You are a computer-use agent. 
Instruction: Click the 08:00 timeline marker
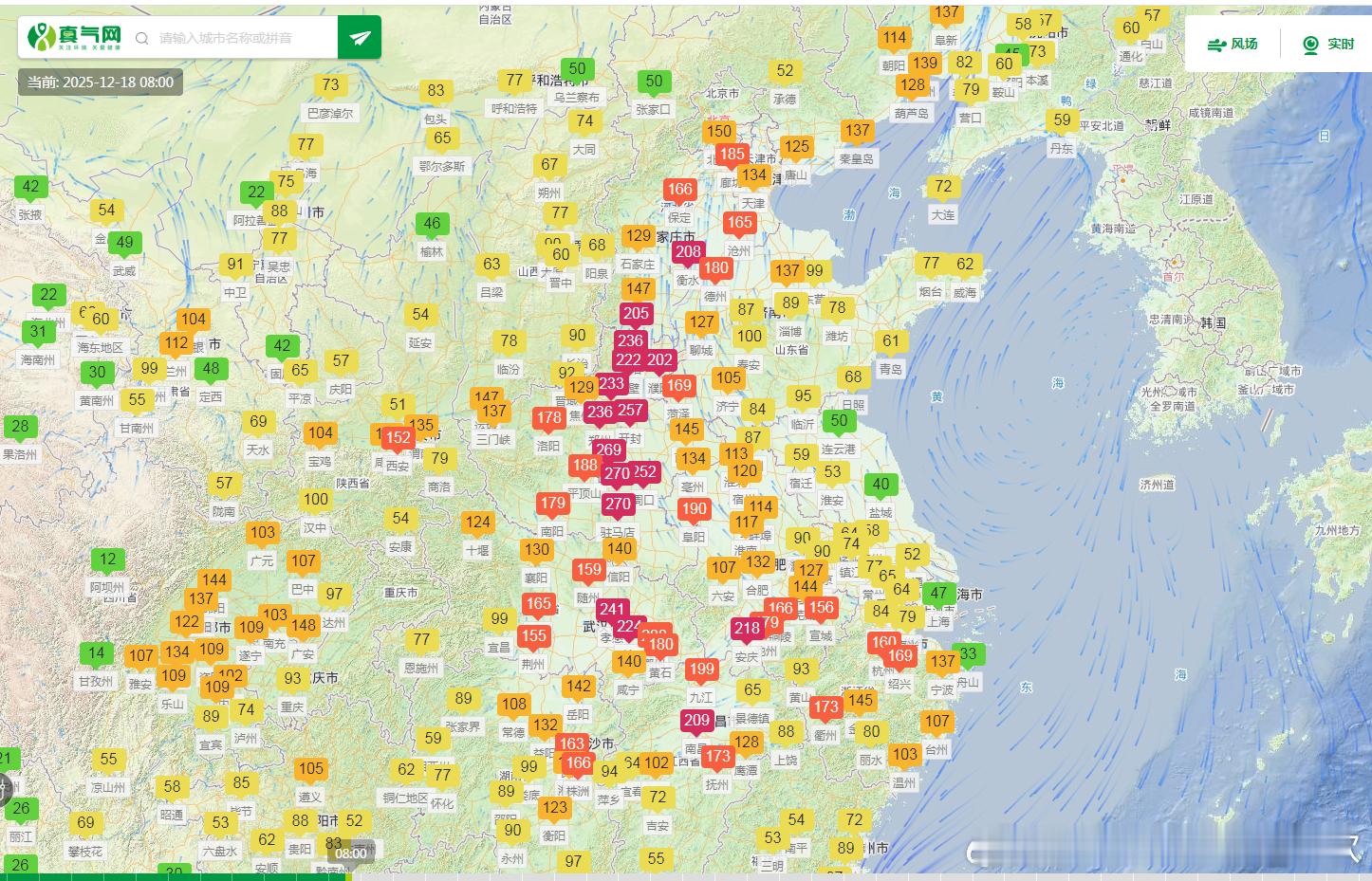click(x=351, y=853)
